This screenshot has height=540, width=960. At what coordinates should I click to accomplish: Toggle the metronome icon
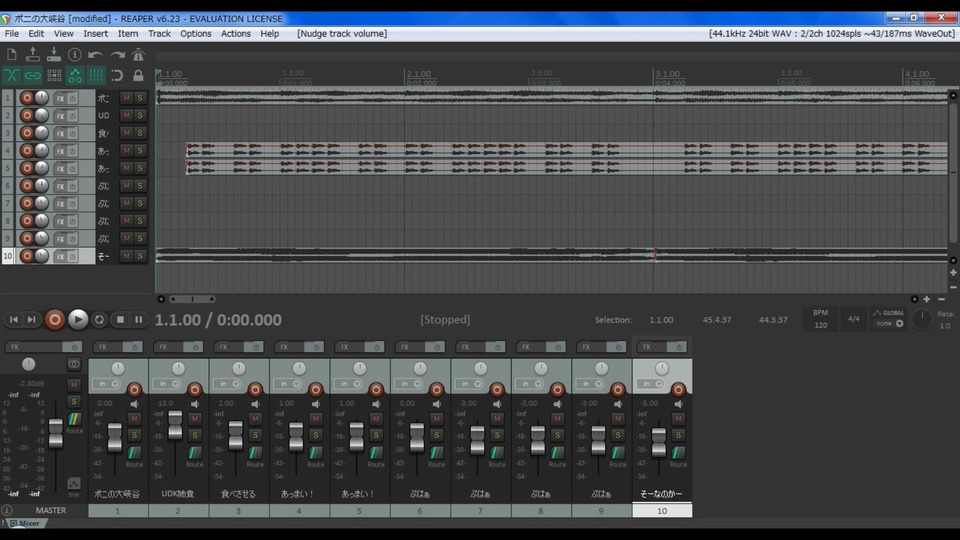pyautogui.click(x=138, y=54)
